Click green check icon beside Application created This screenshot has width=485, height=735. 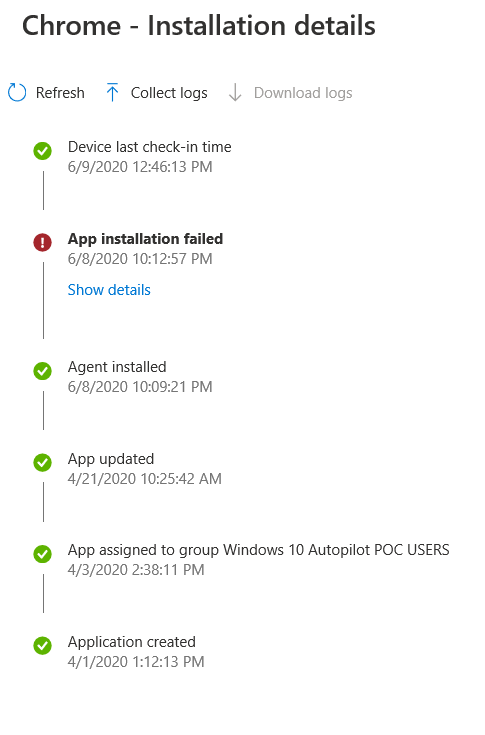(x=43, y=645)
